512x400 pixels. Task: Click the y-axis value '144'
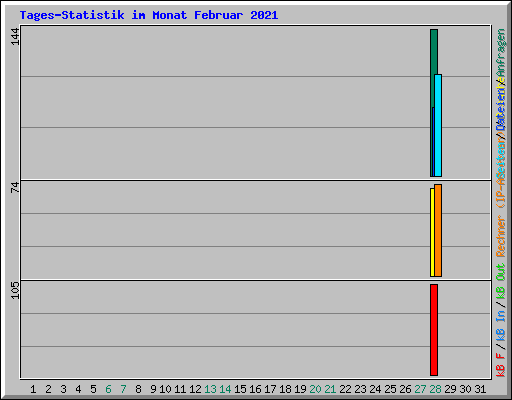(15, 36)
